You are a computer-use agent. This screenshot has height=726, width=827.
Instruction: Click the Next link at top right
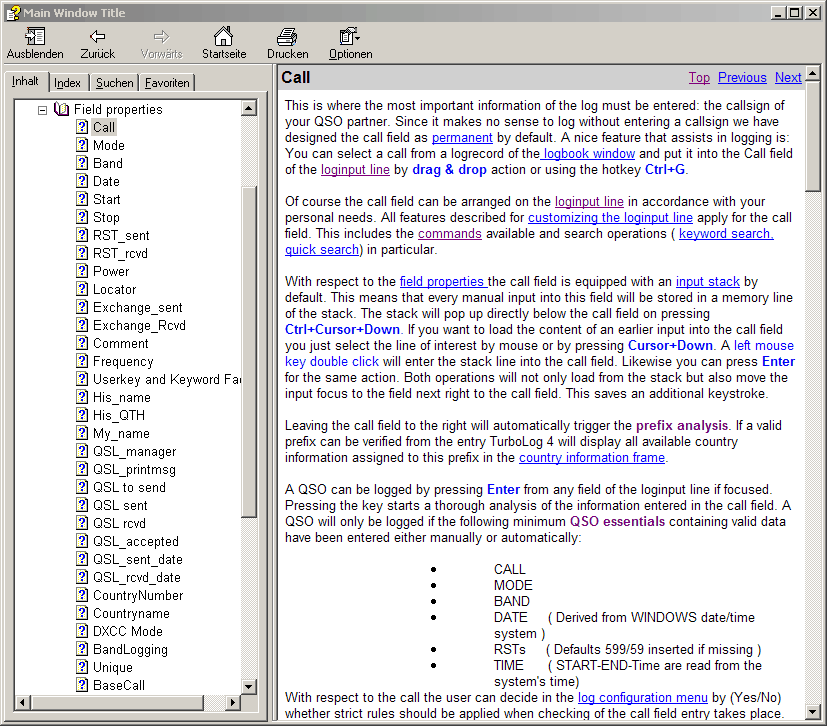point(788,77)
